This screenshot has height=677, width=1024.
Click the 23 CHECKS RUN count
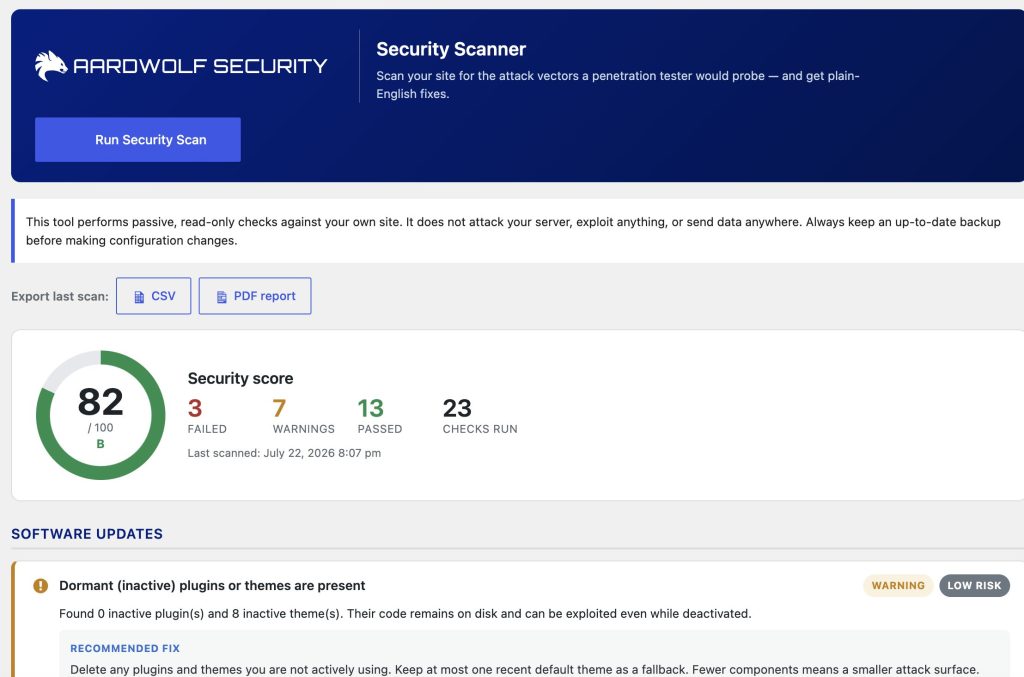point(480,416)
